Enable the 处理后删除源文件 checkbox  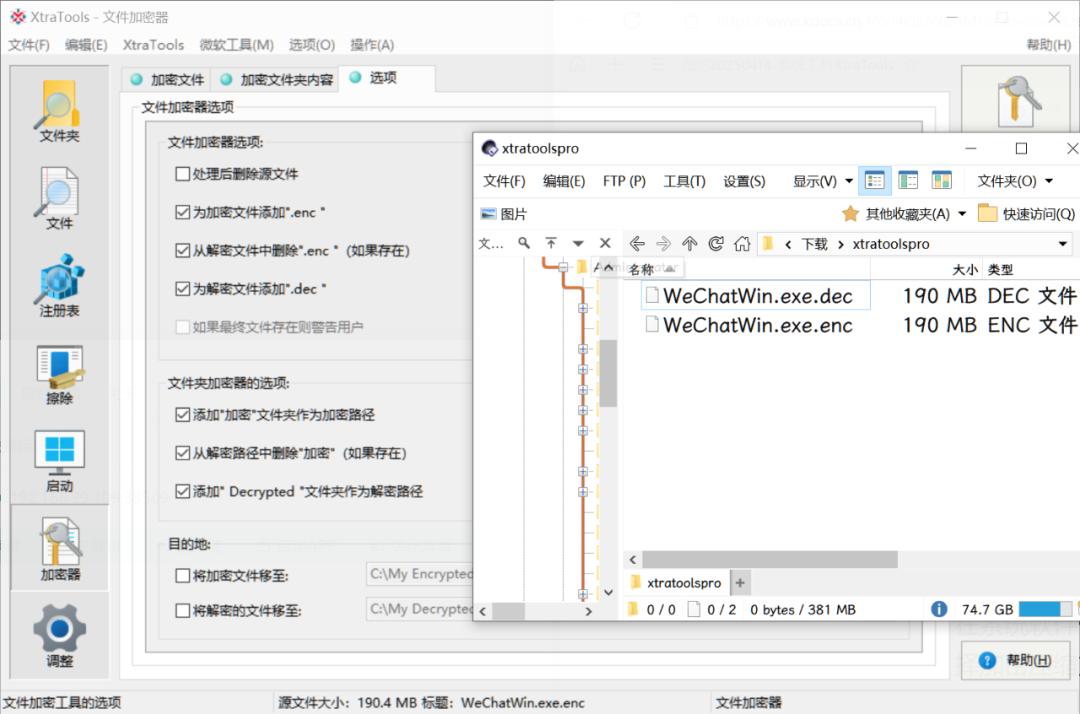[183, 174]
